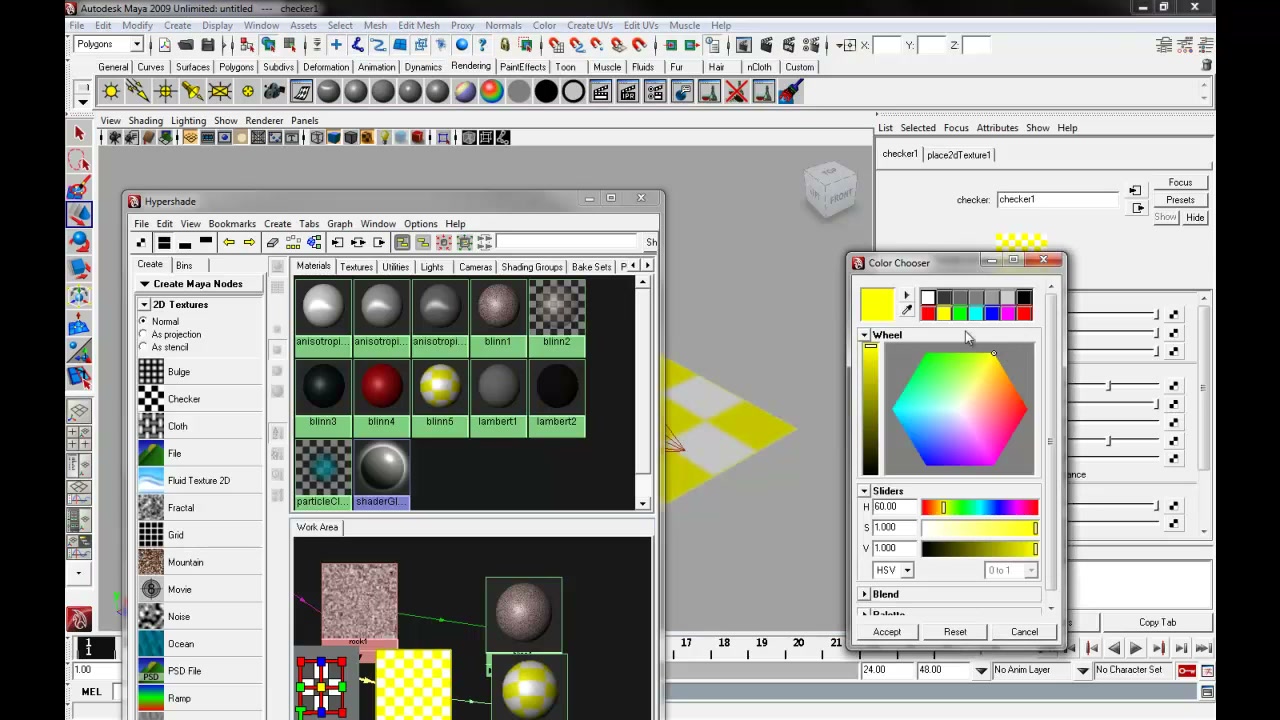Click the checker name input field
Viewport: 1280px width, 720px height.
(1057, 199)
